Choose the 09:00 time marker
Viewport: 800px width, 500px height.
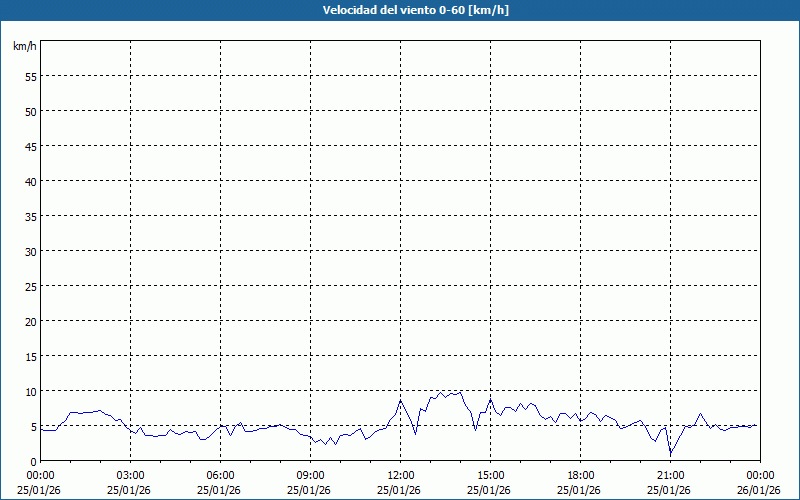point(310,475)
